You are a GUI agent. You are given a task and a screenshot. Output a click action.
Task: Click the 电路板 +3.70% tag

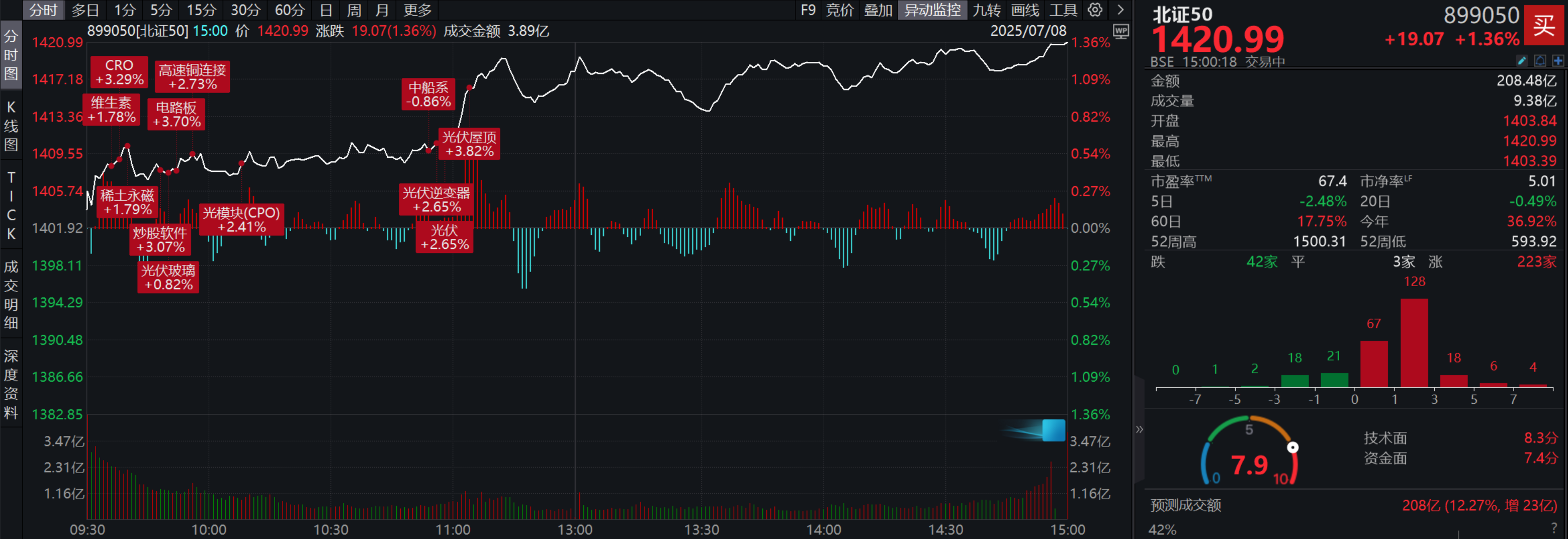click(x=177, y=115)
